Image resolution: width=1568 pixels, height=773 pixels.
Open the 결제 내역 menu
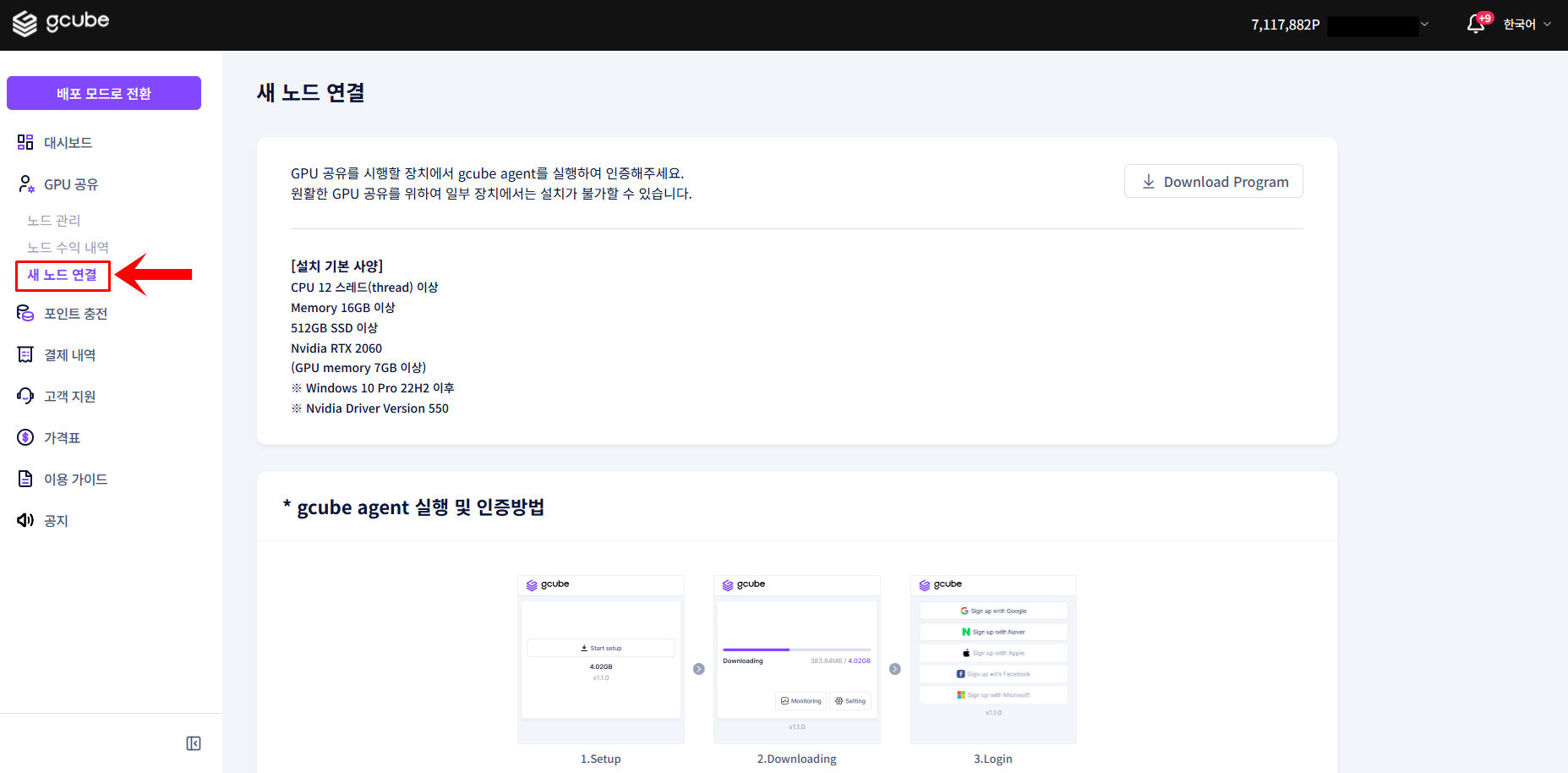coord(69,354)
